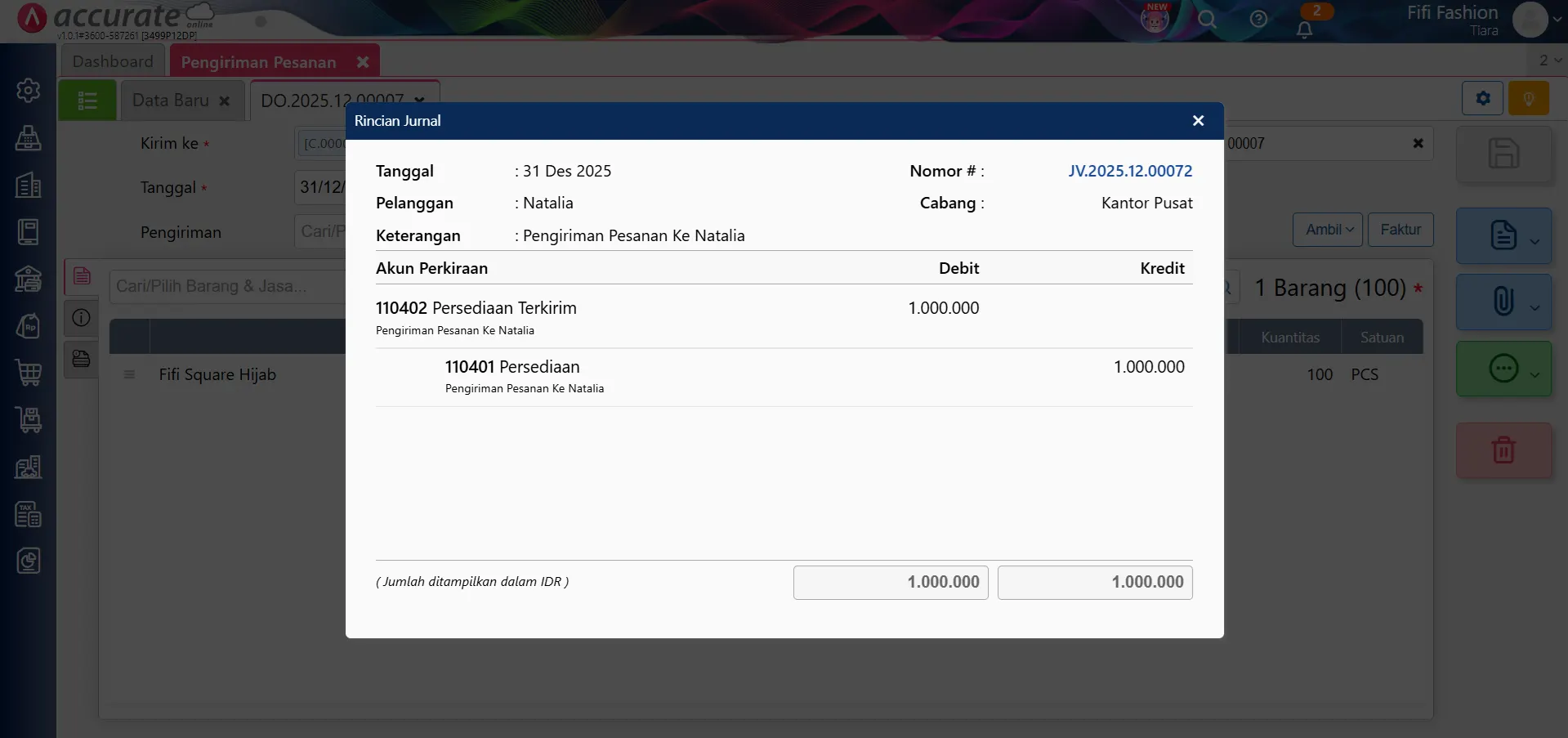1568x738 pixels.
Task: Open the bank/cash module icon
Action: pyautogui.click(x=29, y=279)
